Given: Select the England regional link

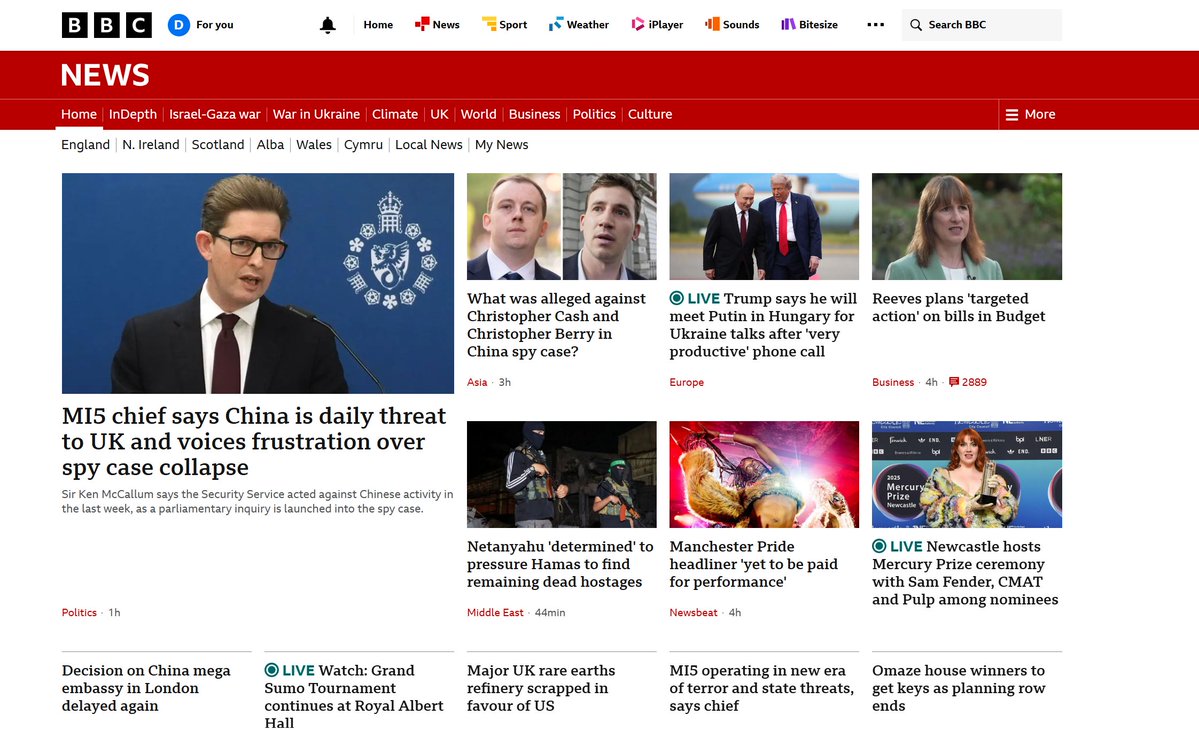Looking at the screenshot, I should pyautogui.click(x=86, y=144).
